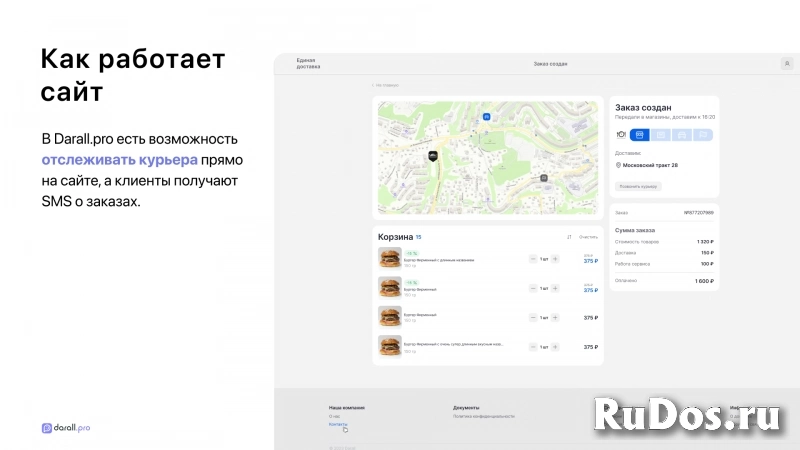
Task: Increase quantity of third burger item
Action: (x=555, y=318)
